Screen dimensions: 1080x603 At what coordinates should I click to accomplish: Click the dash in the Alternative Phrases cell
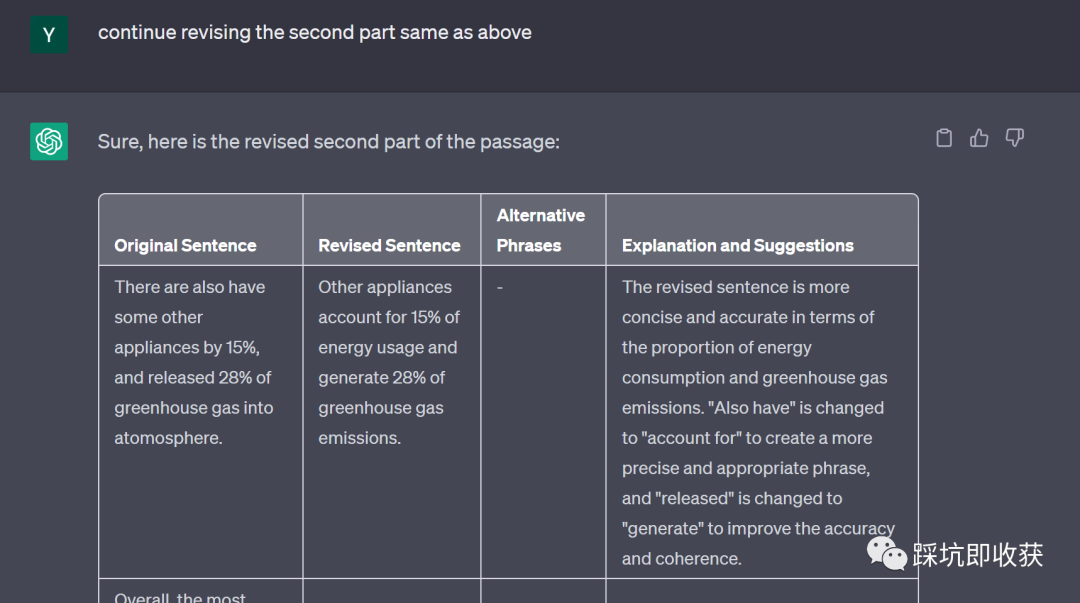click(500, 288)
